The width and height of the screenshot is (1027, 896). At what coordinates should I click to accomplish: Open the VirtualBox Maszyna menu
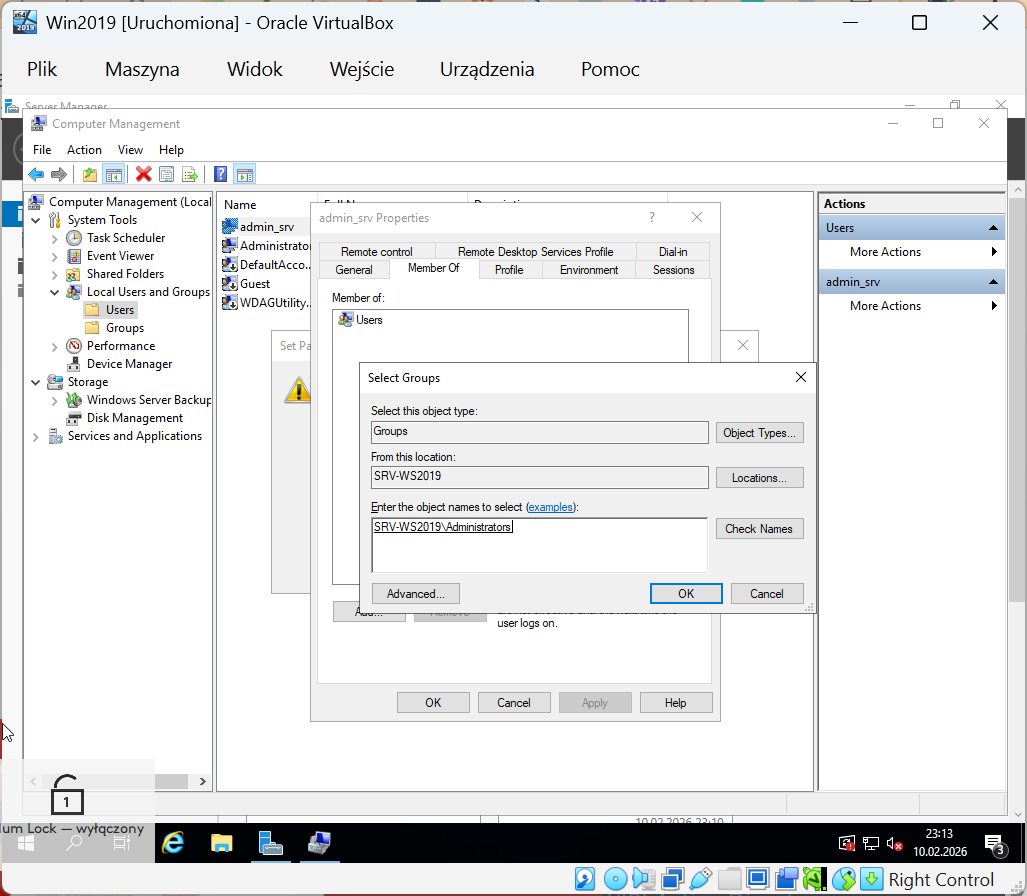(142, 69)
